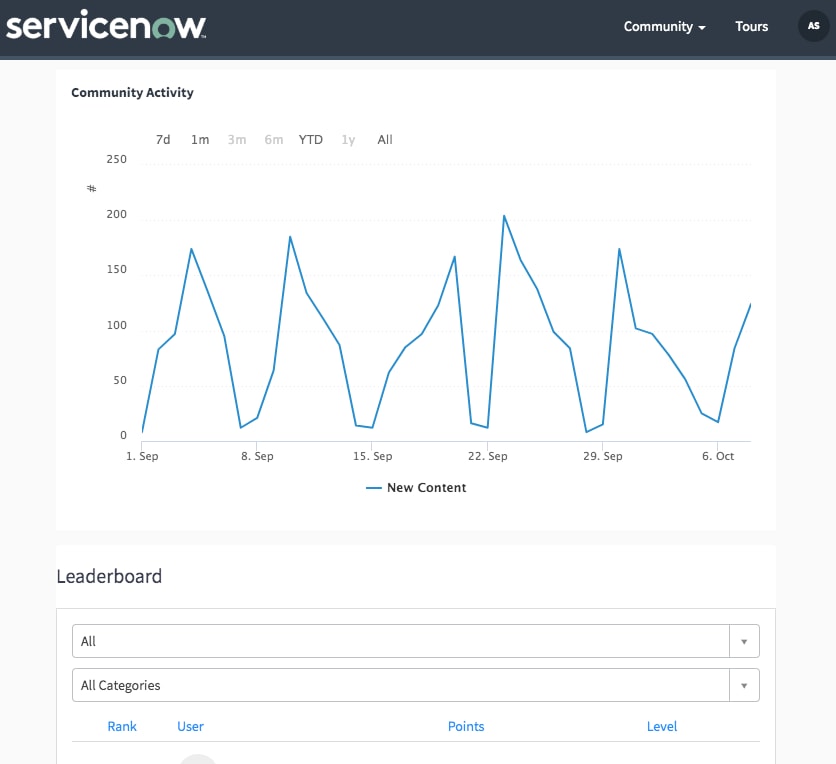Select the All chart range

pyautogui.click(x=384, y=140)
